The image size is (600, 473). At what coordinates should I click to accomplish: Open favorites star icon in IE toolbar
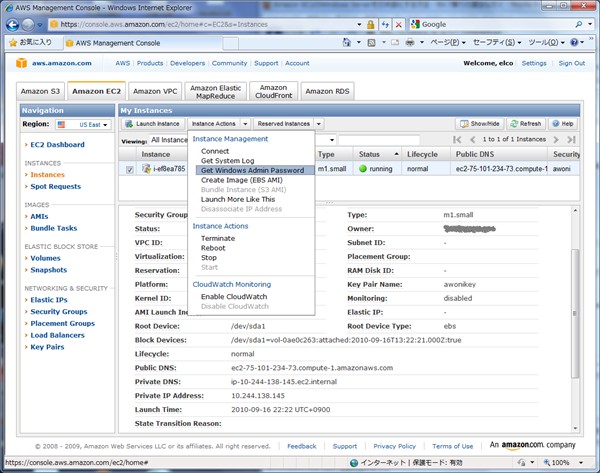click(x=13, y=42)
